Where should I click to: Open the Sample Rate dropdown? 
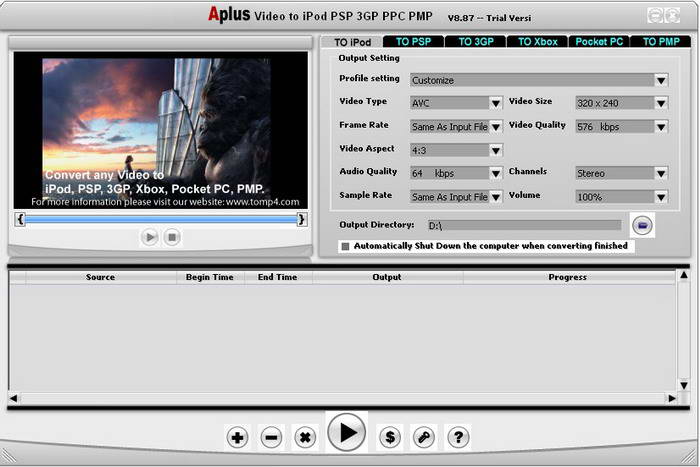(496, 197)
